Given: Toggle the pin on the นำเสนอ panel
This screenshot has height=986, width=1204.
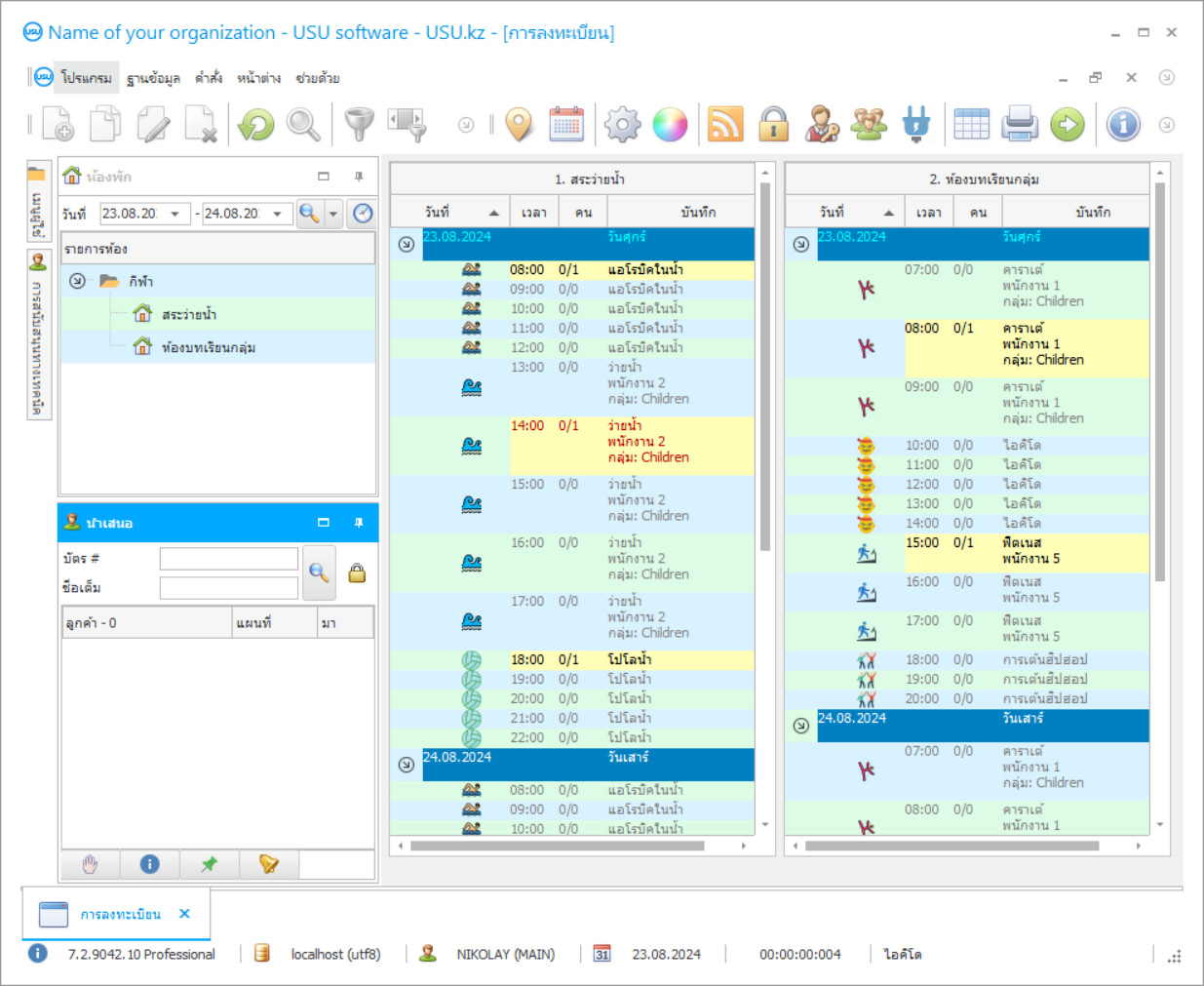Looking at the screenshot, I should tap(358, 523).
